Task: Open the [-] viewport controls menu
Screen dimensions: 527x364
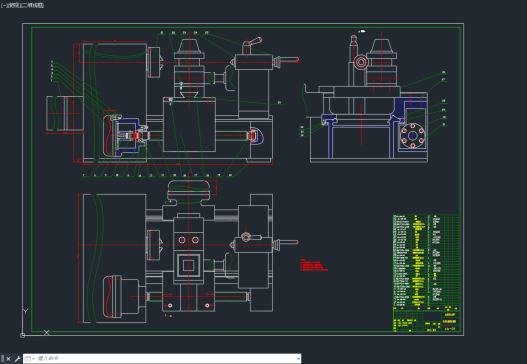Action: coord(3,5)
